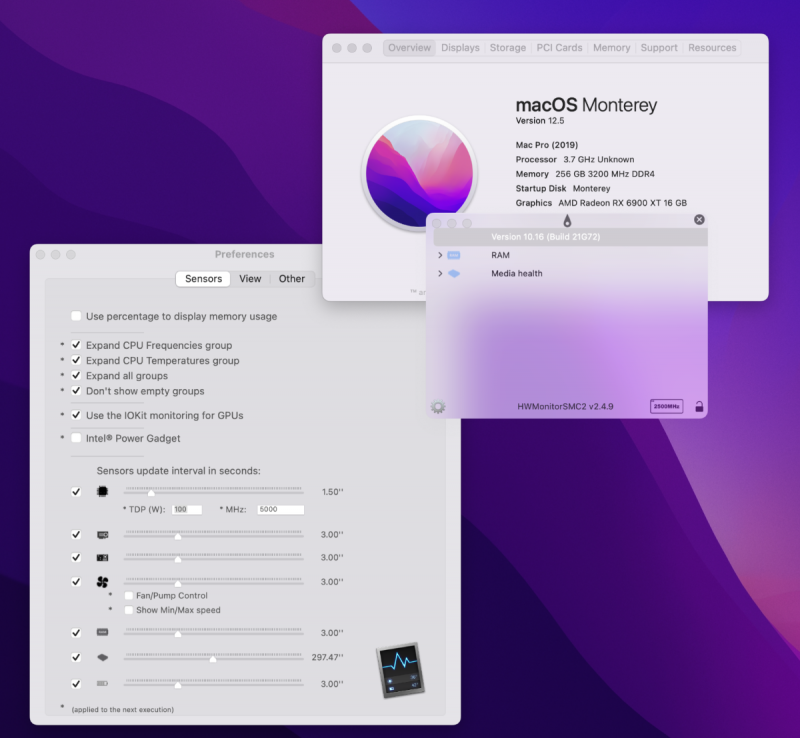
Task: Open the PCI Cards tab
Action: tap(559, 47)
